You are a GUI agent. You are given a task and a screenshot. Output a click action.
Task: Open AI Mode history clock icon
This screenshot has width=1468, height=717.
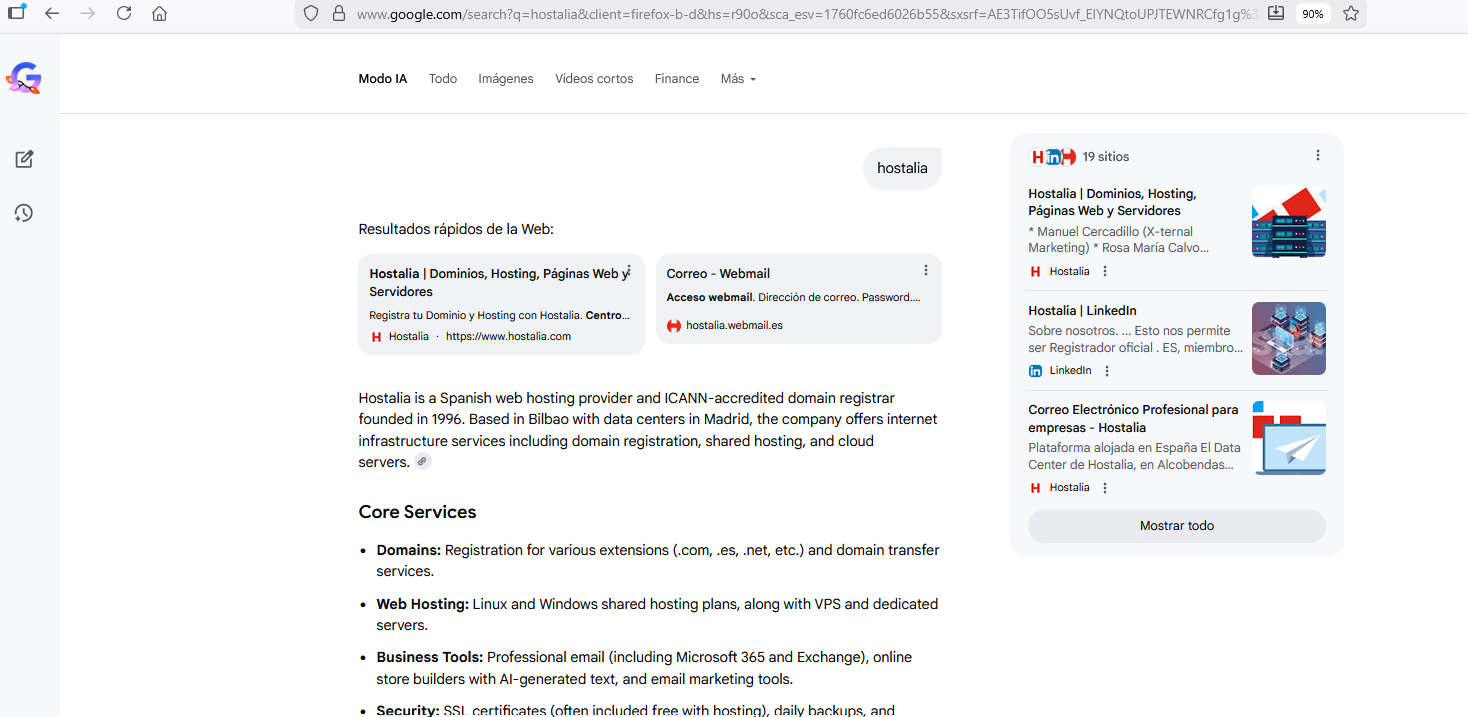pos(24,213)
